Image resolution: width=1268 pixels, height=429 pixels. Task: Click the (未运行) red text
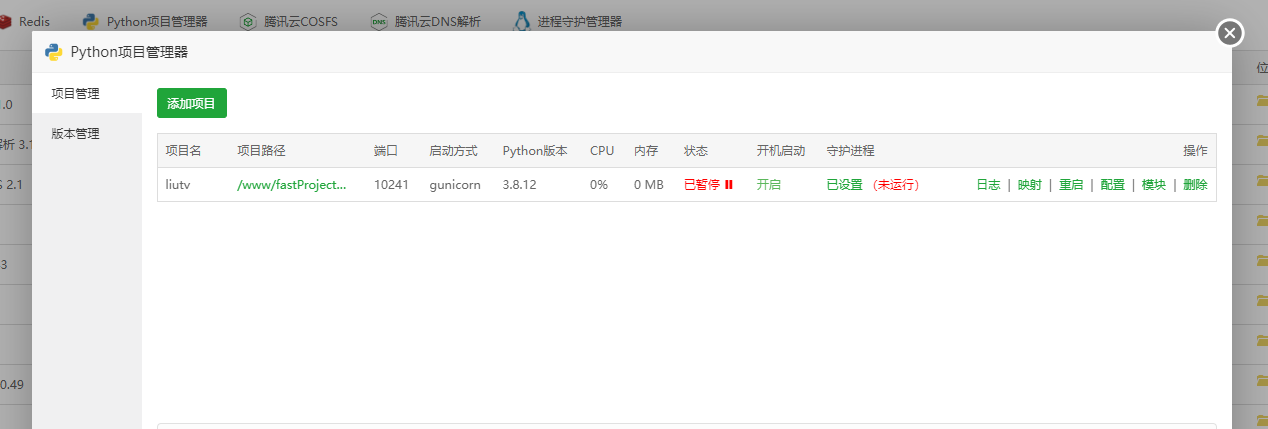point(895,185)
